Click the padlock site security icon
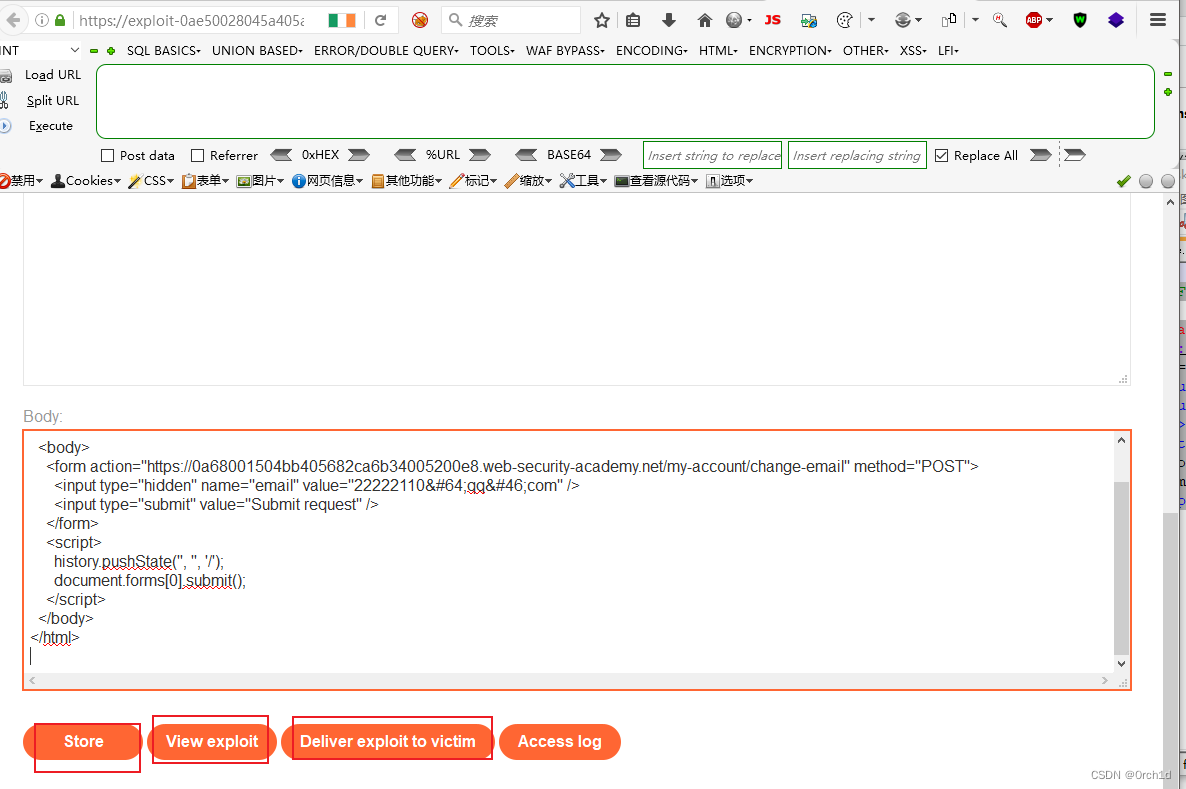1186x789 pixels. click(x=60, y=20)
